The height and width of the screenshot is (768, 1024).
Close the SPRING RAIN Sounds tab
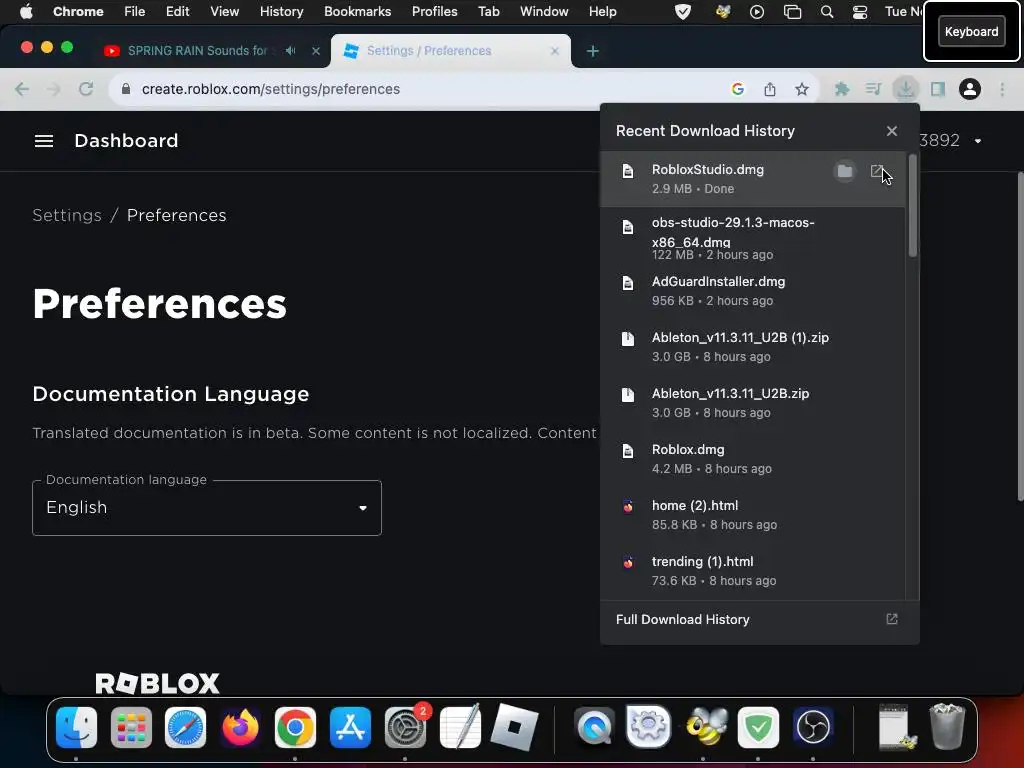point(315,51)
